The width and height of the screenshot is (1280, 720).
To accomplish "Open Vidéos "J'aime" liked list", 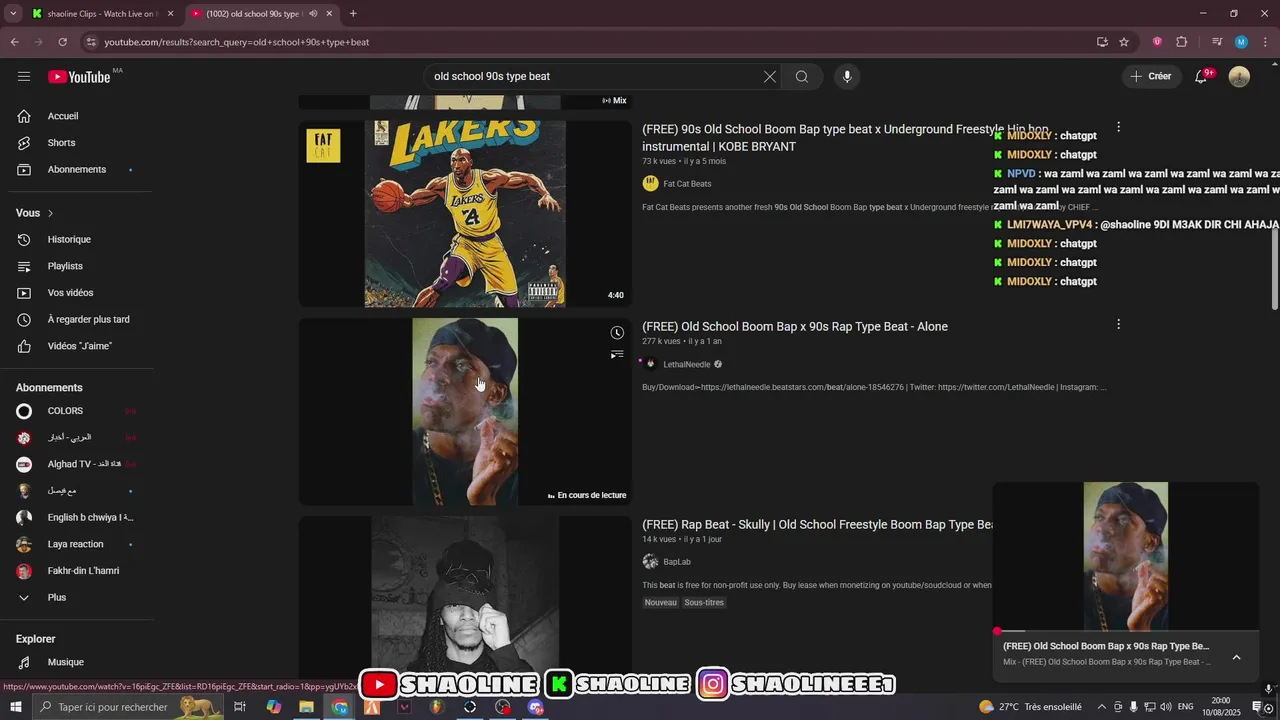I will click(77, 346).
